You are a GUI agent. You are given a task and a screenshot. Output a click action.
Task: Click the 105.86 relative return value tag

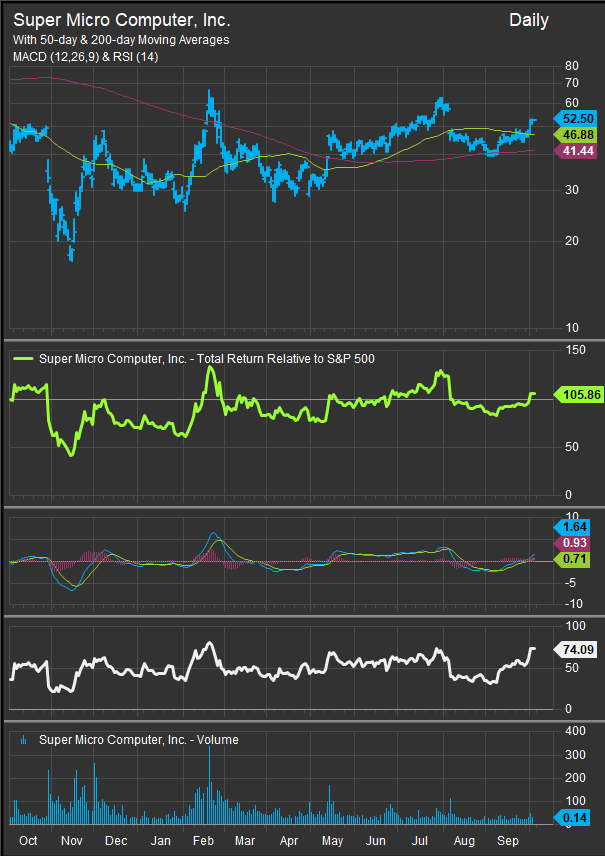pyautogui.click(x=580, y=395)
